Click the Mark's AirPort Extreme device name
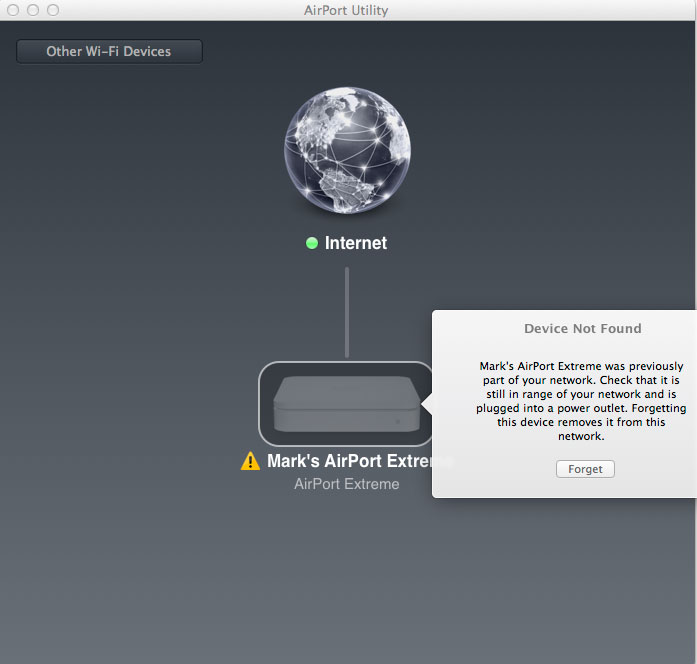Viewport: 697px width, 664px height. [x=349, y=461]
